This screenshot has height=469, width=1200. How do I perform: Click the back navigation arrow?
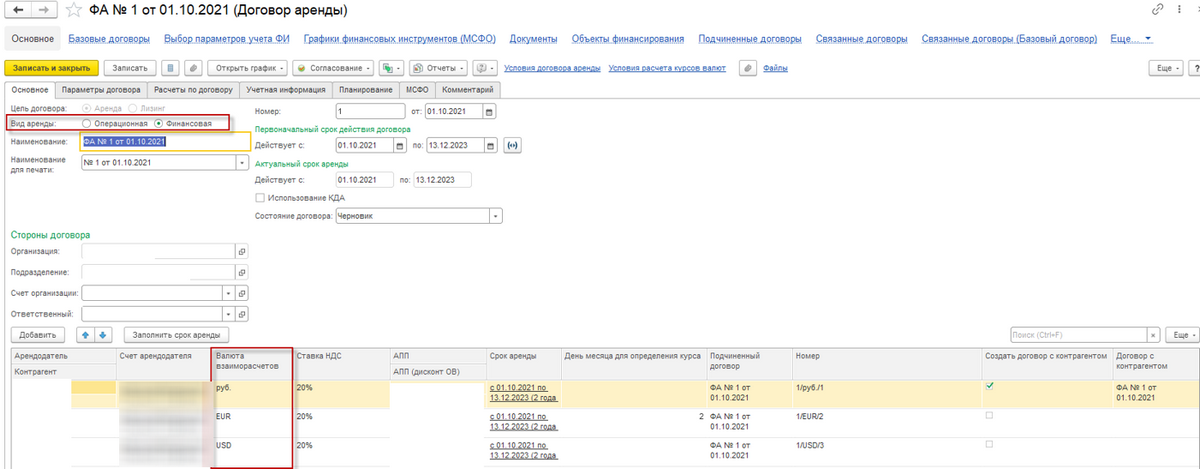click(19, 11)
